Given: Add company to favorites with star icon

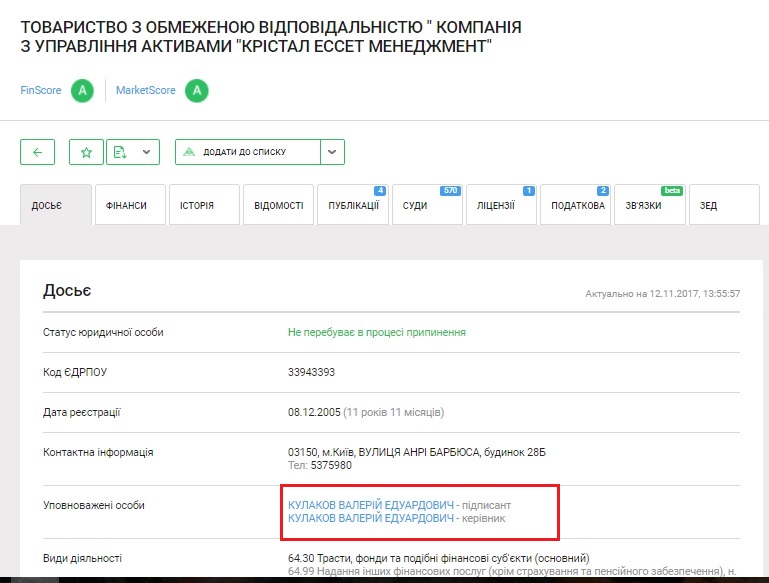Looking at the screenshot, I should coord(86,152).
